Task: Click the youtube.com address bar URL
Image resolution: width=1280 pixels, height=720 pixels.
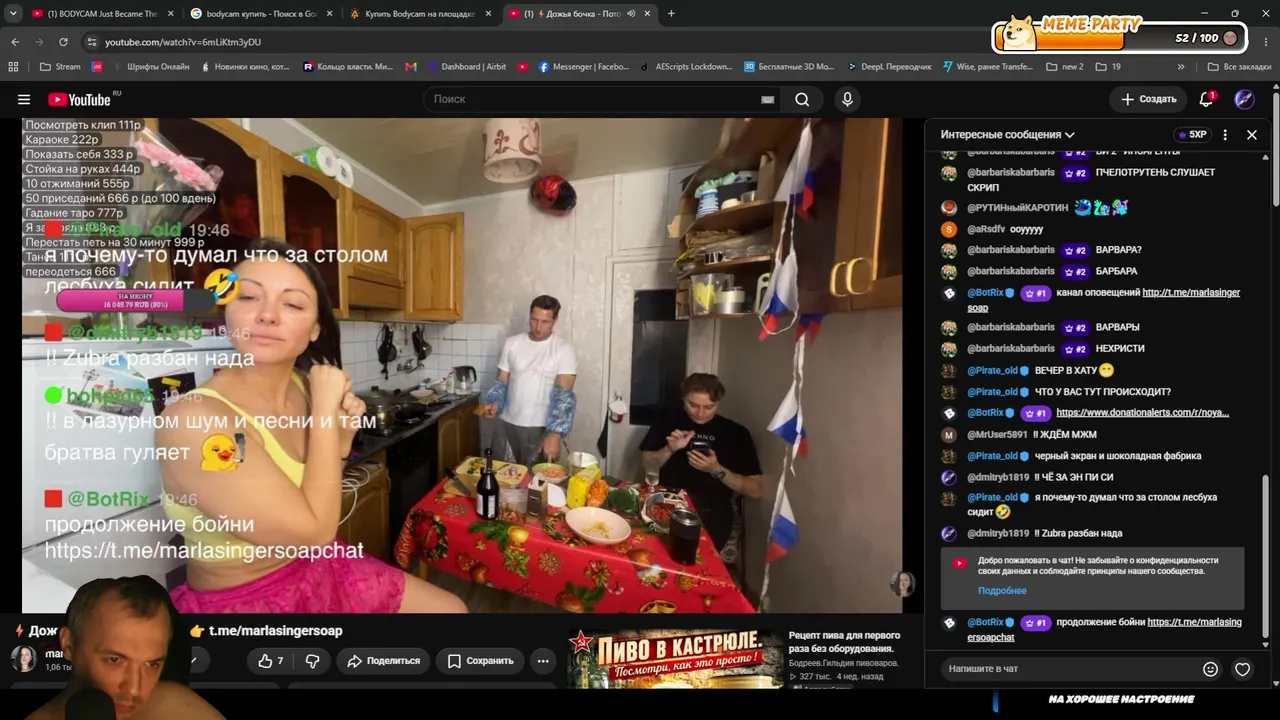Action: coord(183,42)
